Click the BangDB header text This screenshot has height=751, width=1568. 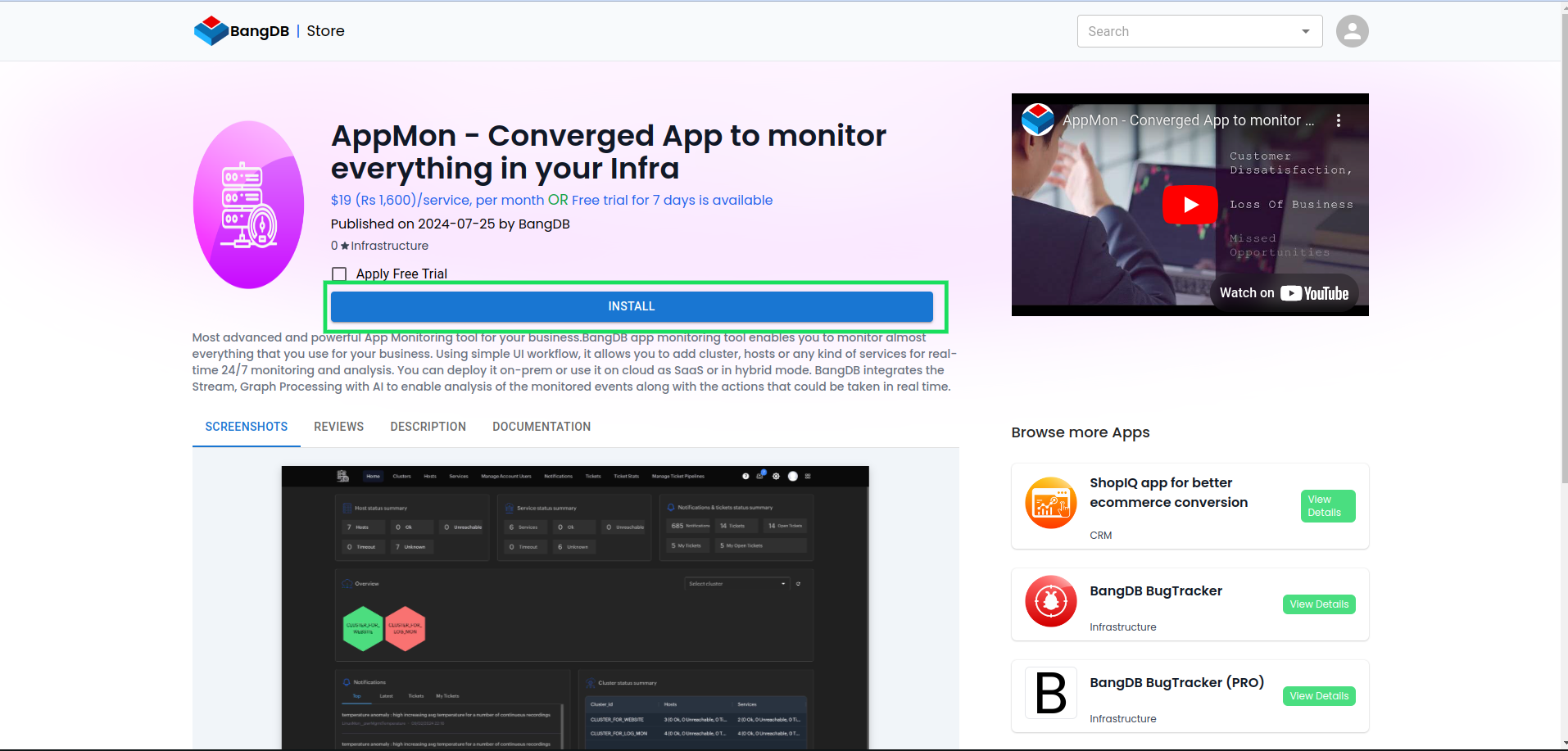point(260,31)
